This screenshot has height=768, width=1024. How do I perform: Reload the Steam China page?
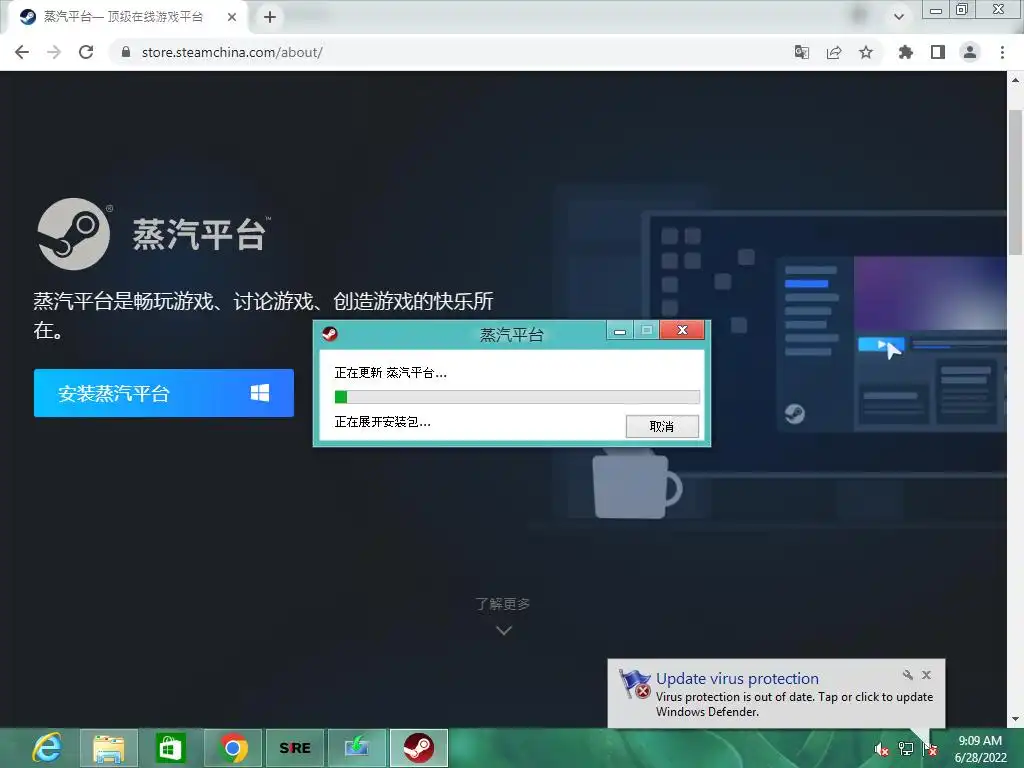86,52
